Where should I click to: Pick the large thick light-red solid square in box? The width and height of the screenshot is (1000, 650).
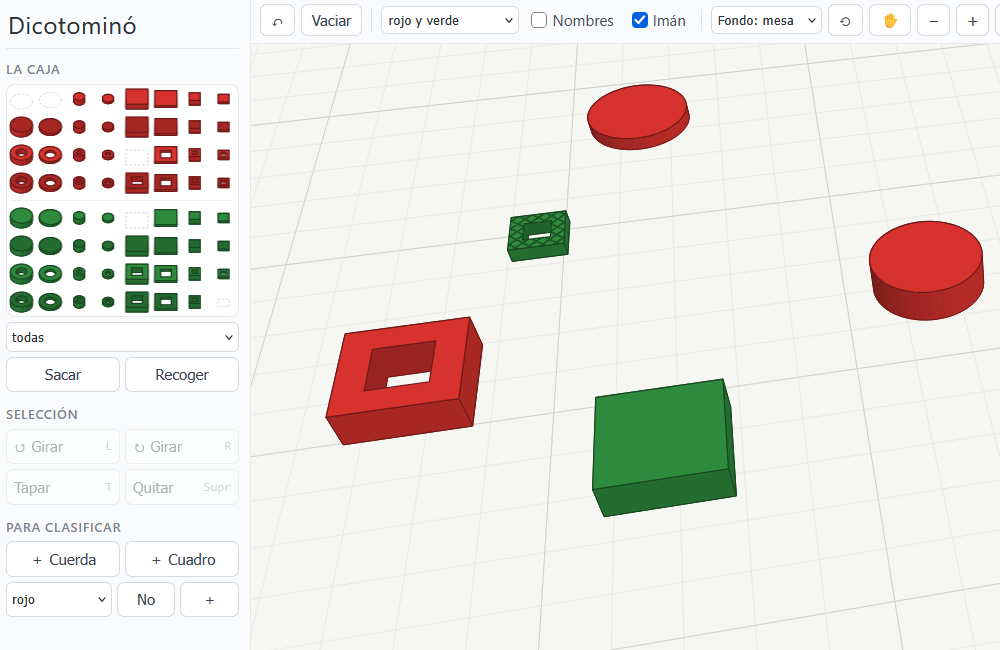pyautogui.click(x=136, y=99)
